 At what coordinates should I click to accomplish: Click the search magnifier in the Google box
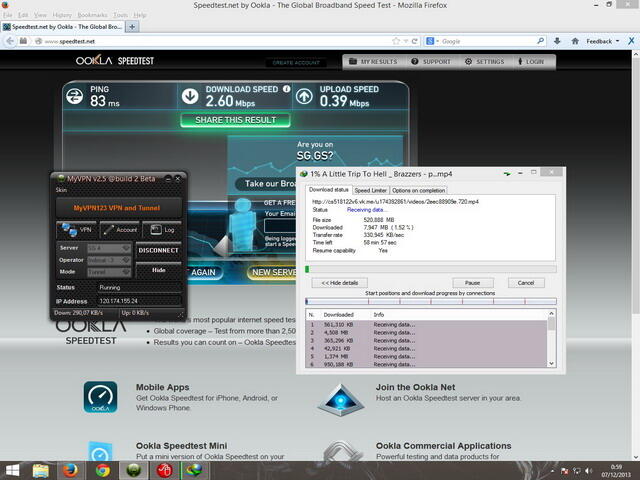(x=540, y=41)
